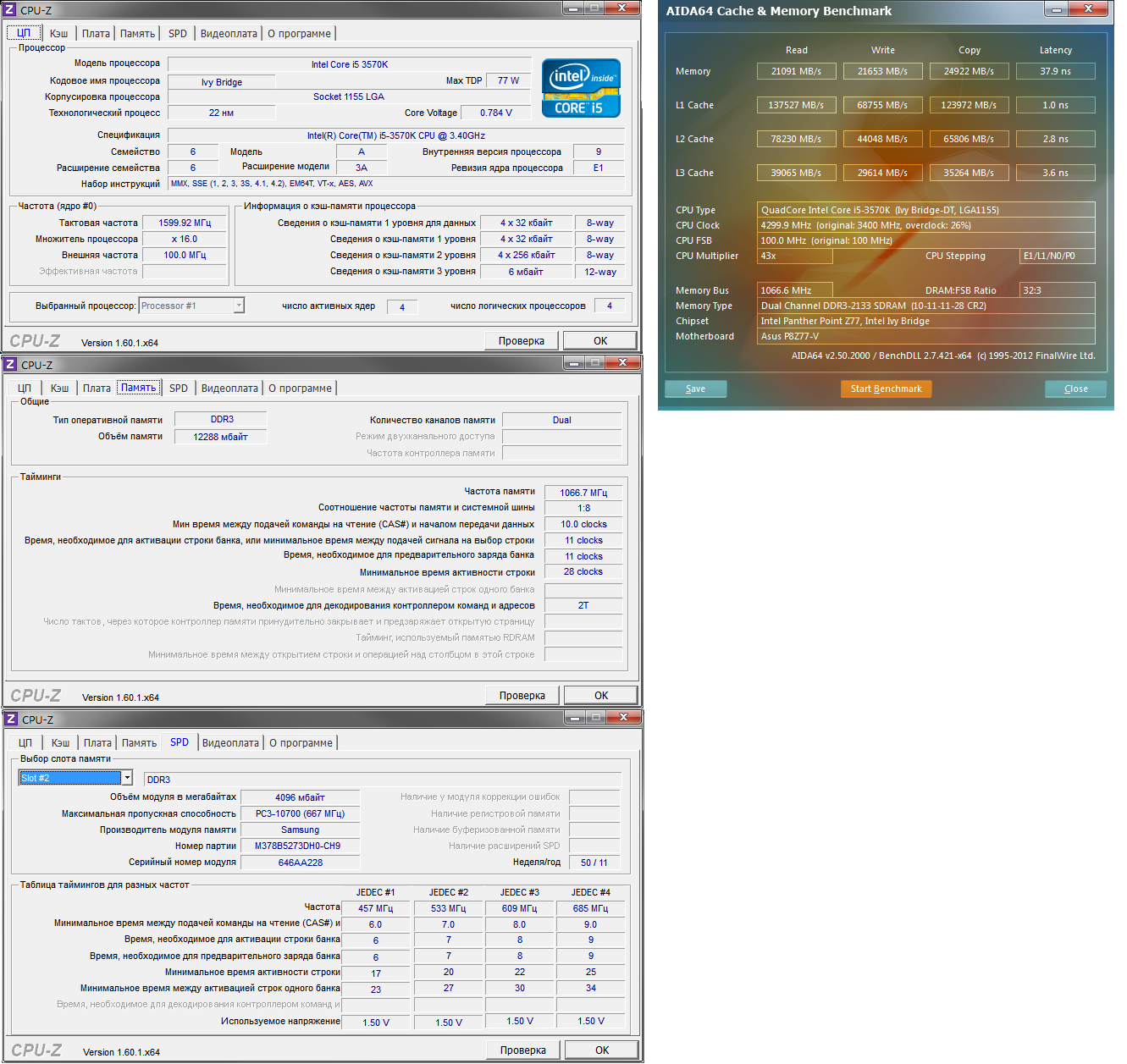Screen dimensions: 1127x1064
Task: Select О программе tab in bottom SPD window
Action: pyautogui.click(x=301, y=743)
